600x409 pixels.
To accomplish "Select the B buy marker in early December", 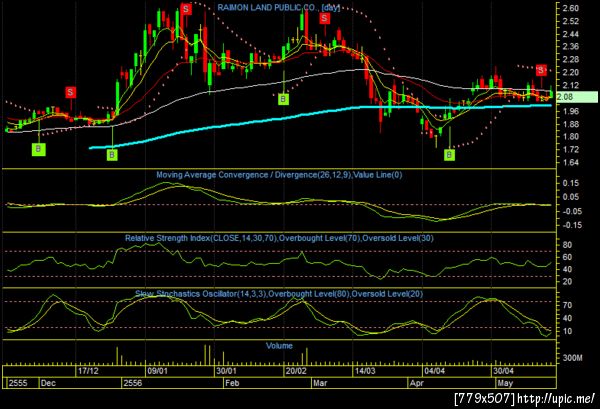I will (38, 149).
